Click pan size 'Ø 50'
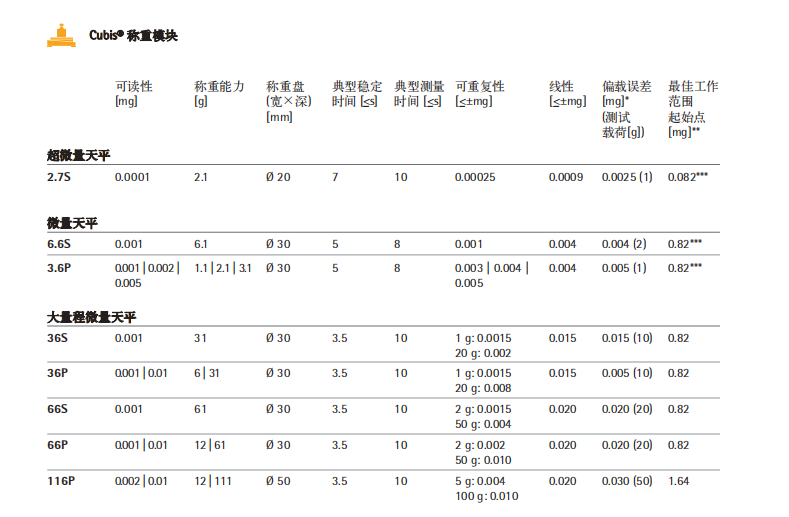 (278, 481)
